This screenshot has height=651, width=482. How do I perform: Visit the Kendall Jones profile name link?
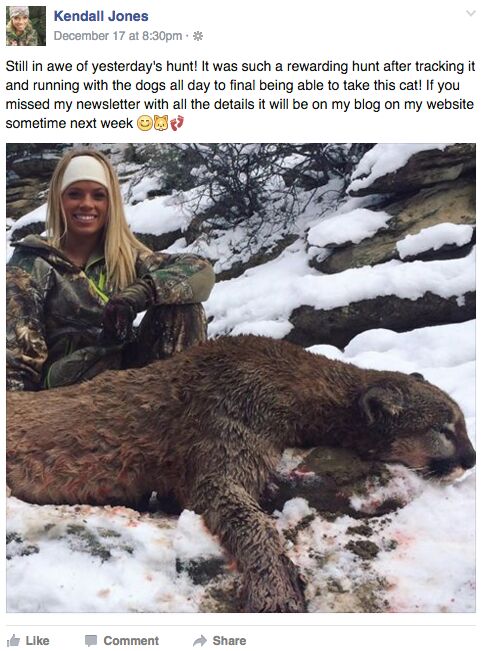pyautogui.click(x=101, y=16)
